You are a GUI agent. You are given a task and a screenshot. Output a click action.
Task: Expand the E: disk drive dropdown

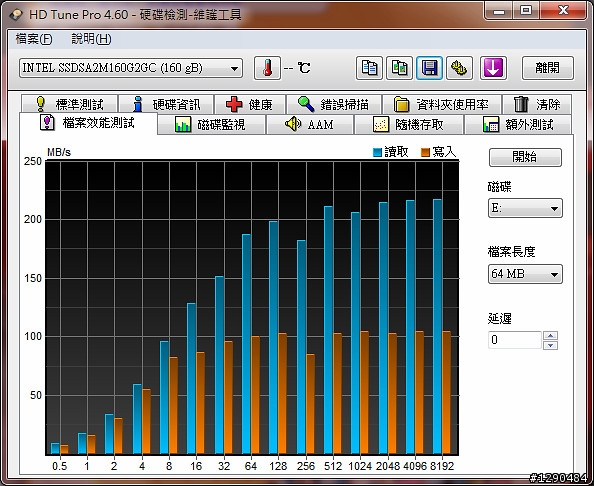525,208
